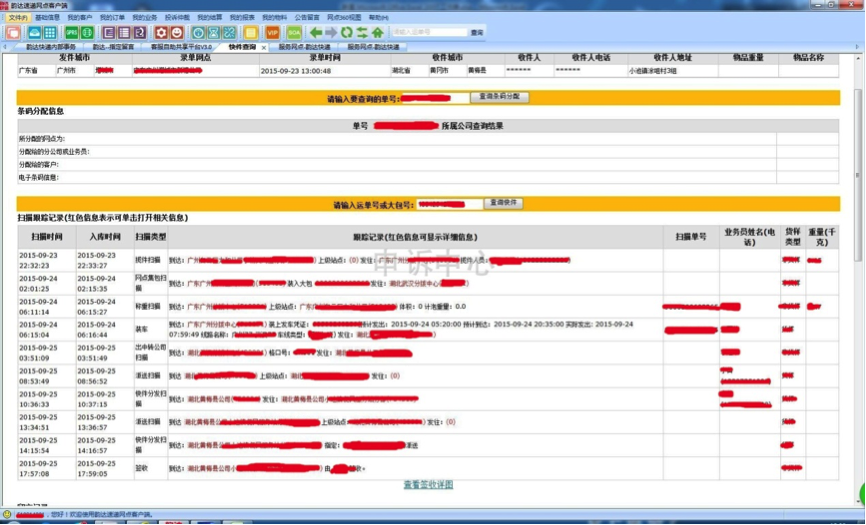Click 湖北武汉分拨中心 red link text
This screenshot has width=866, height=525.
(x=415, y=283)
